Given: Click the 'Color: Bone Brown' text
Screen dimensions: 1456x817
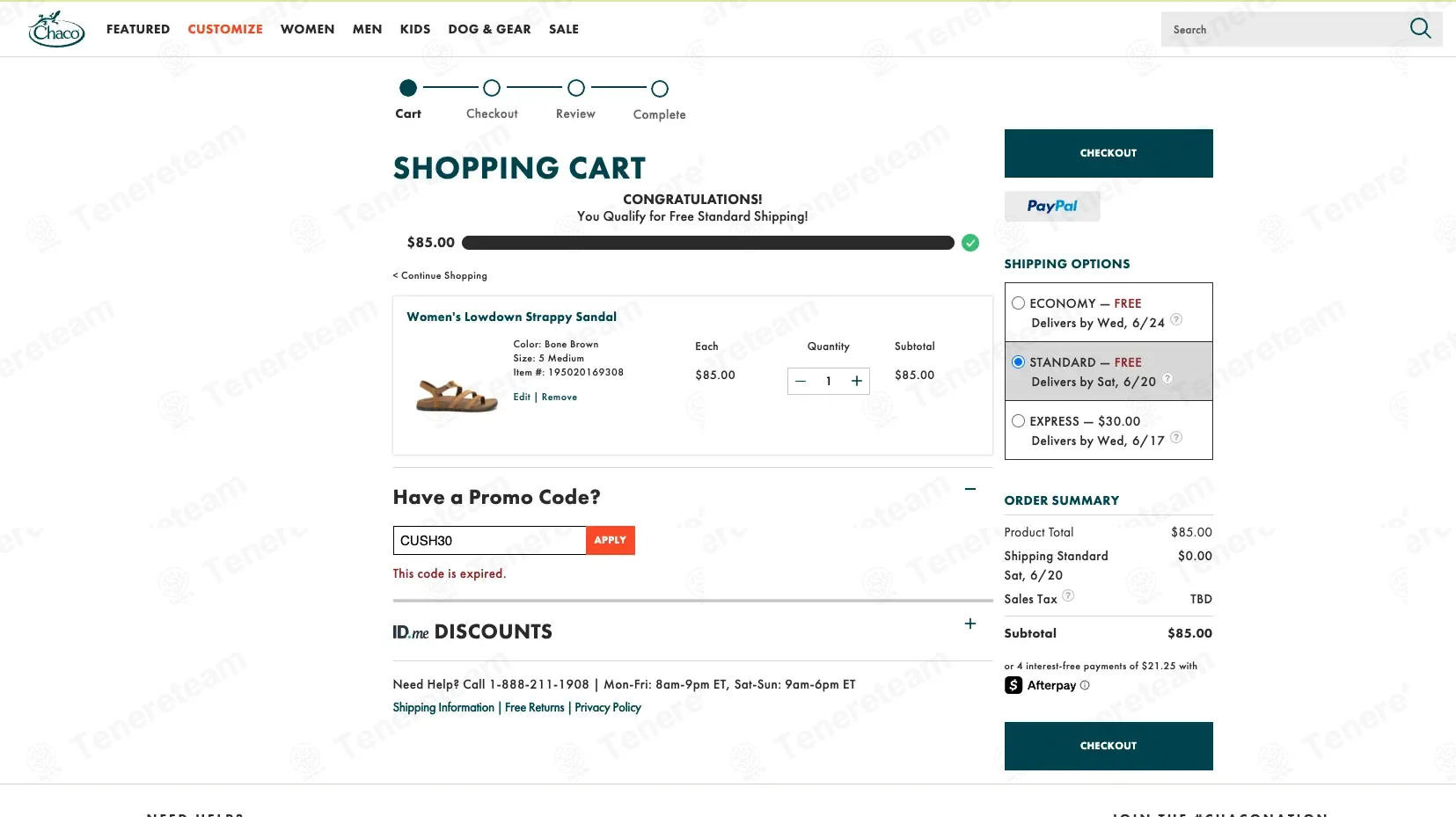Looking at the screenshot, I should click(556, 344).
